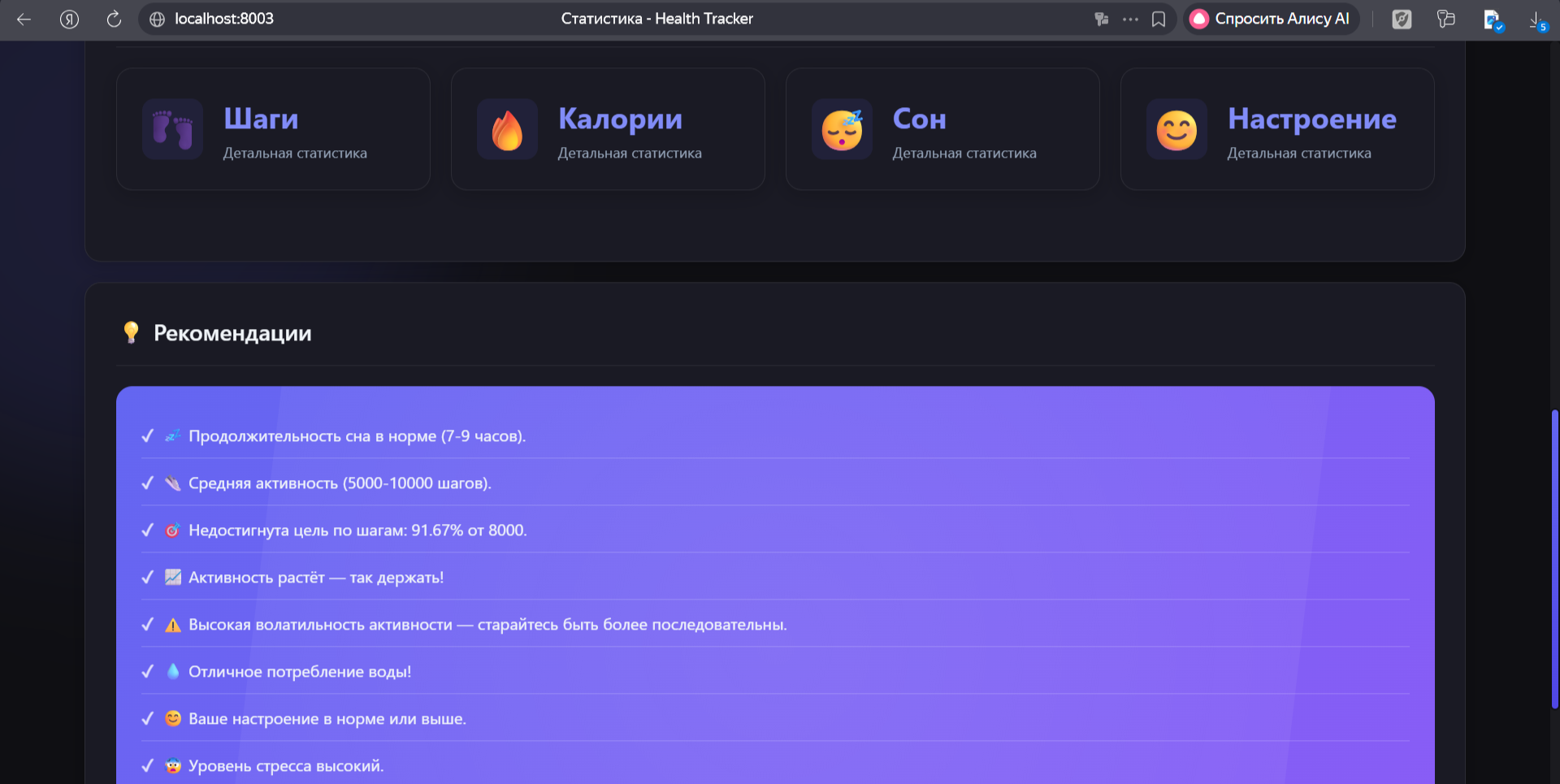This screenshot has height=784, width=1560.
Task: Open the collections sidebar icon
Action: [1446, 19]
